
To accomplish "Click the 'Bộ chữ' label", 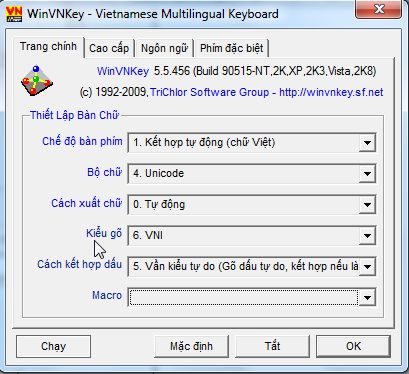I will pos(105,172).
